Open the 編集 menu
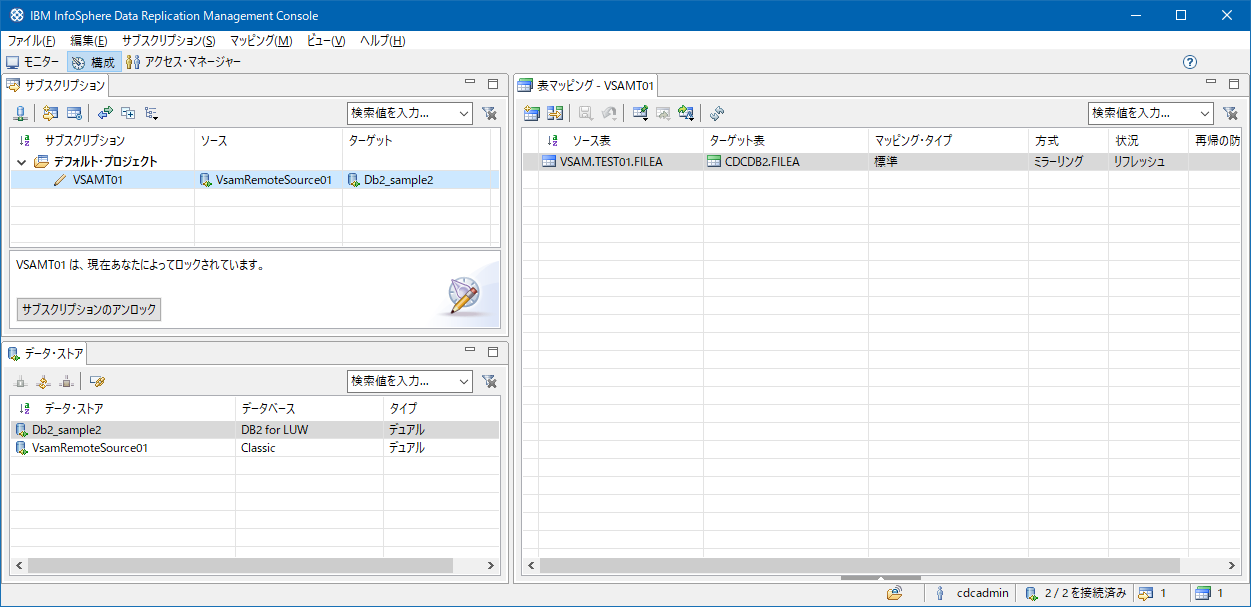The height and width of the screenshot is (607, 1251). pyautogui.click(x=89, y=41)
